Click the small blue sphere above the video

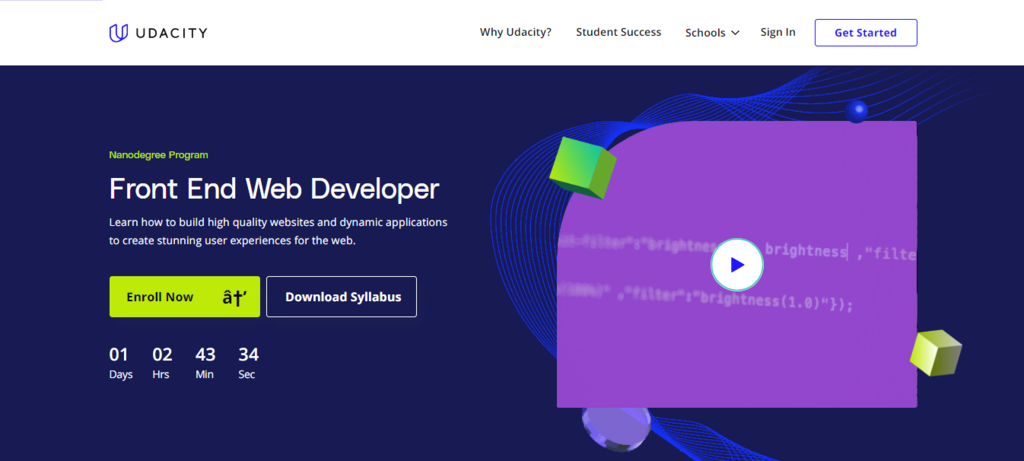pos(856,111)
